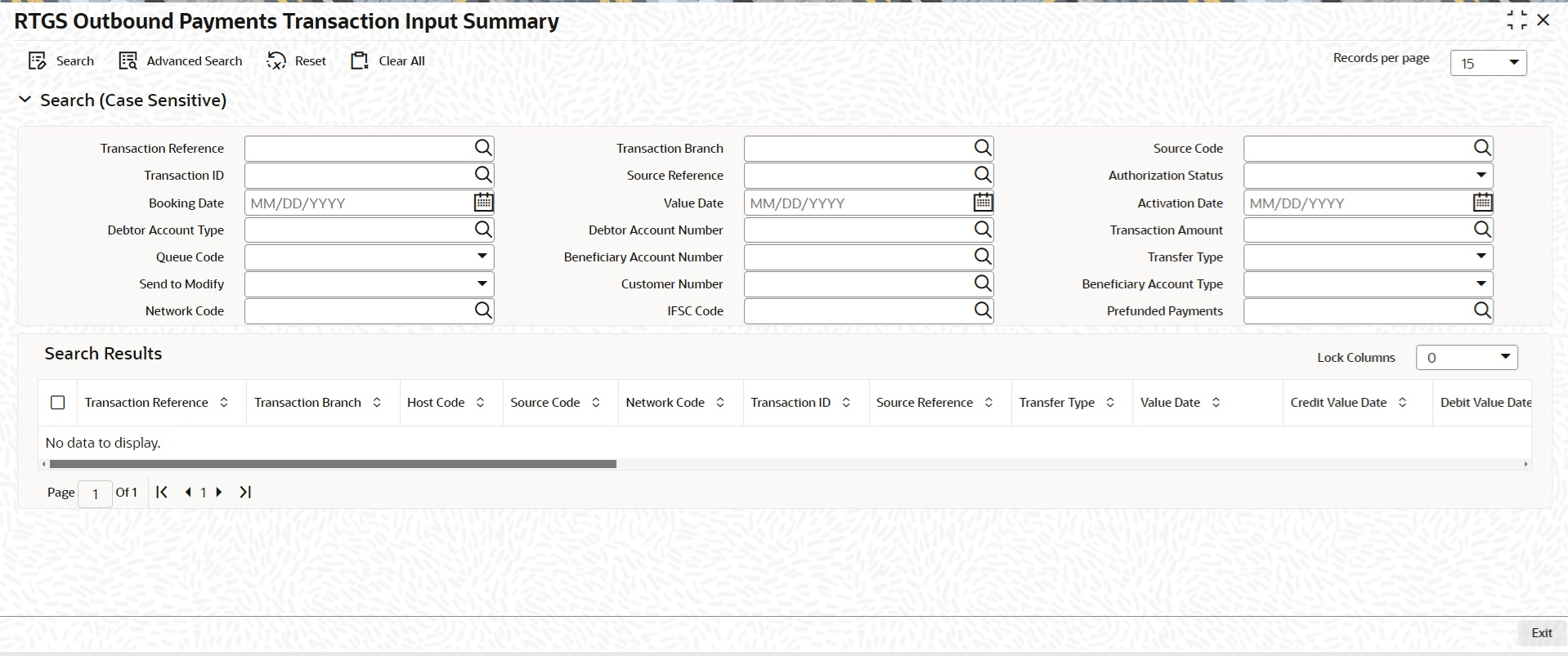Open lookup for IFSC Code

pos(983,310)
